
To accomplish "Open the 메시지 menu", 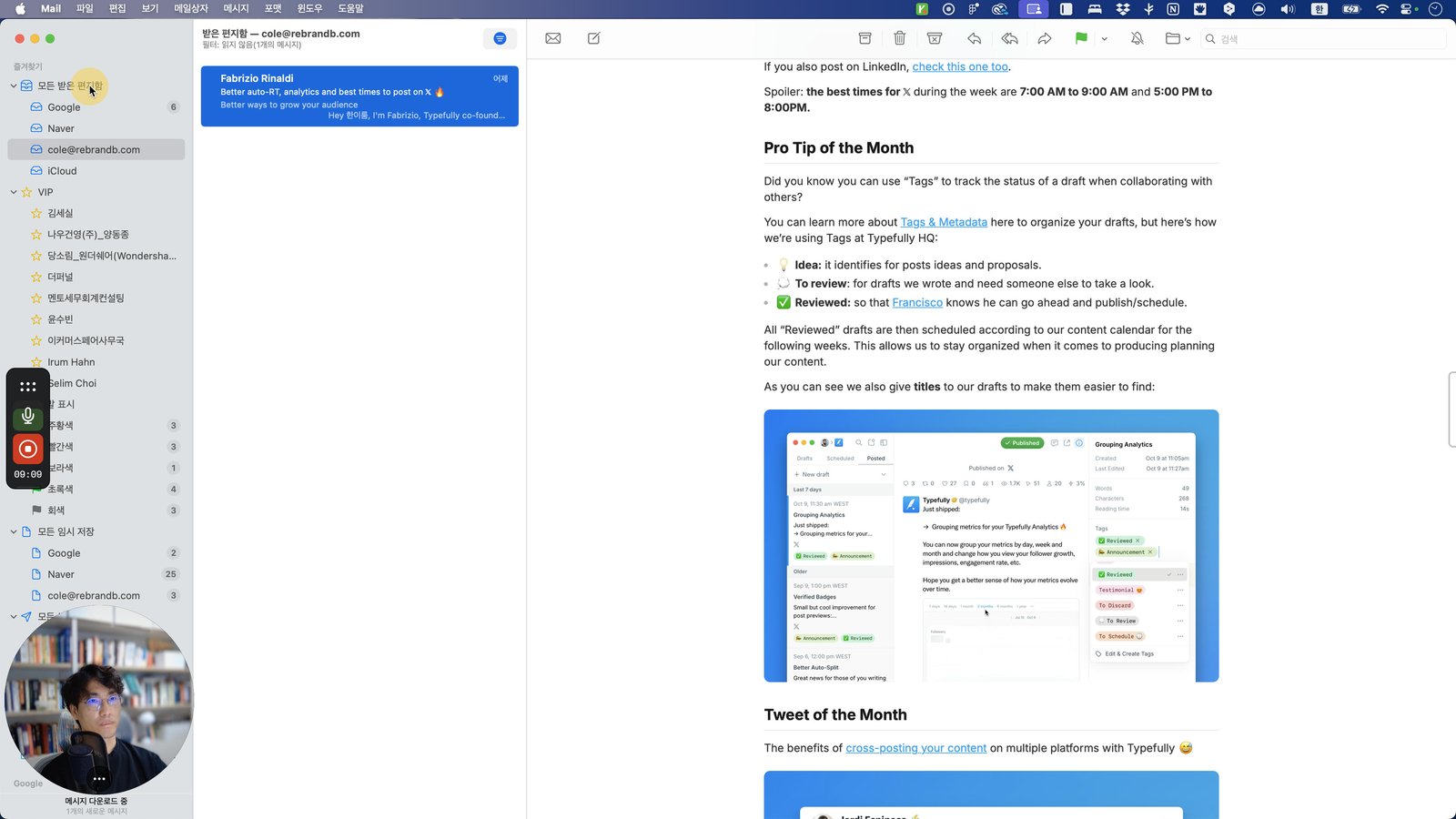I will point(237,9).
